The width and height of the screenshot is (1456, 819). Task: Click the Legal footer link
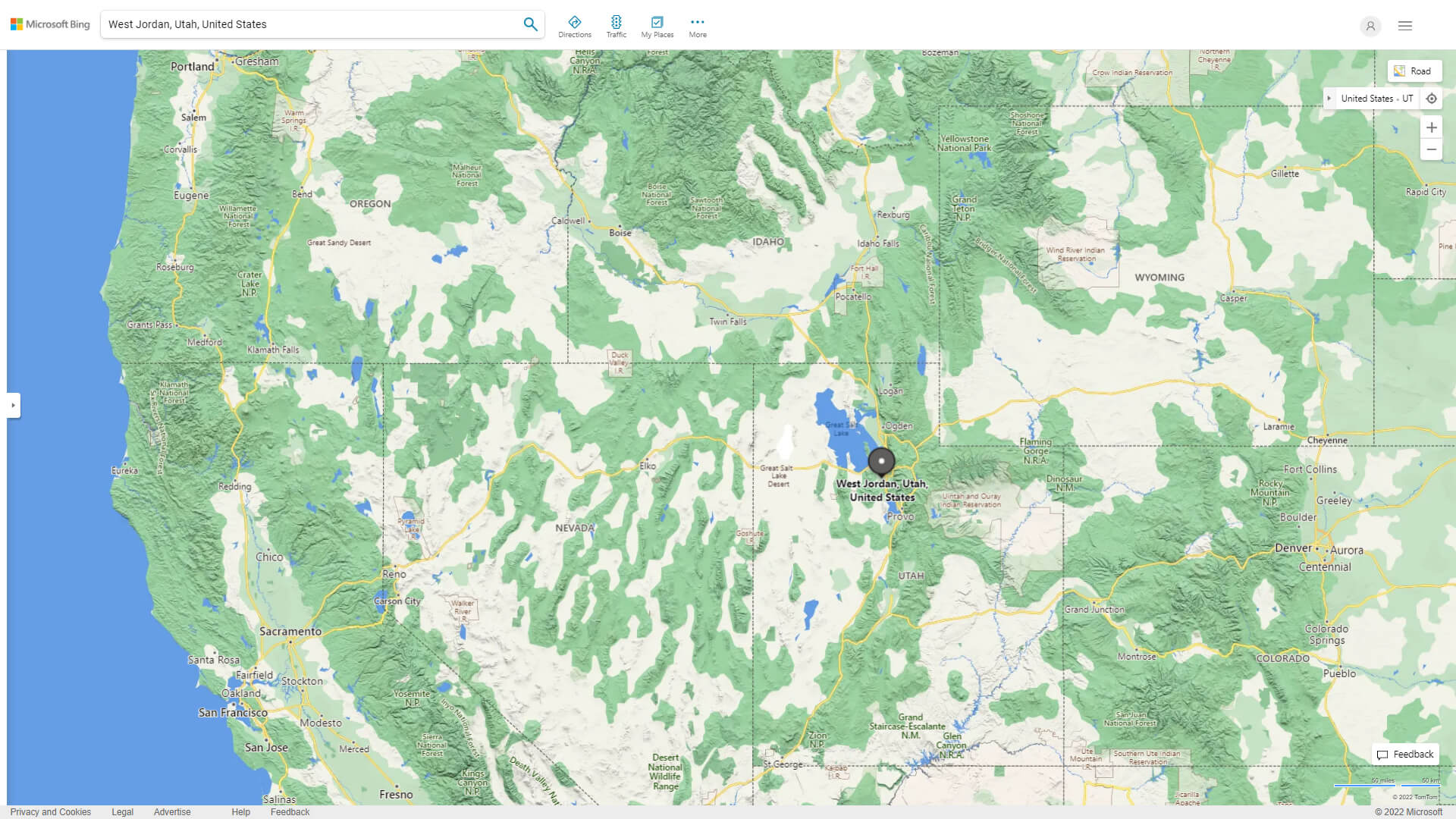(x=121, y=811)
